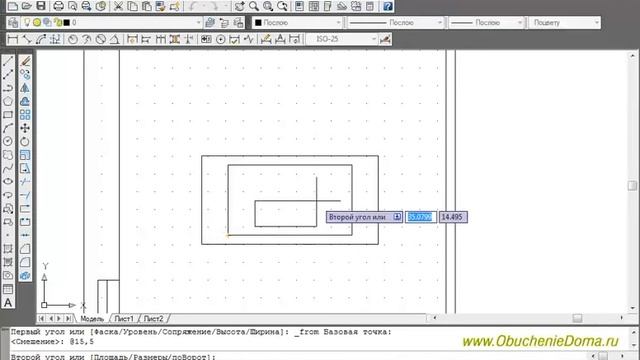Switch to the Лист2 layout tab
Screen dimensions: 640x360
pyautogui.click(x=153, y=318)
